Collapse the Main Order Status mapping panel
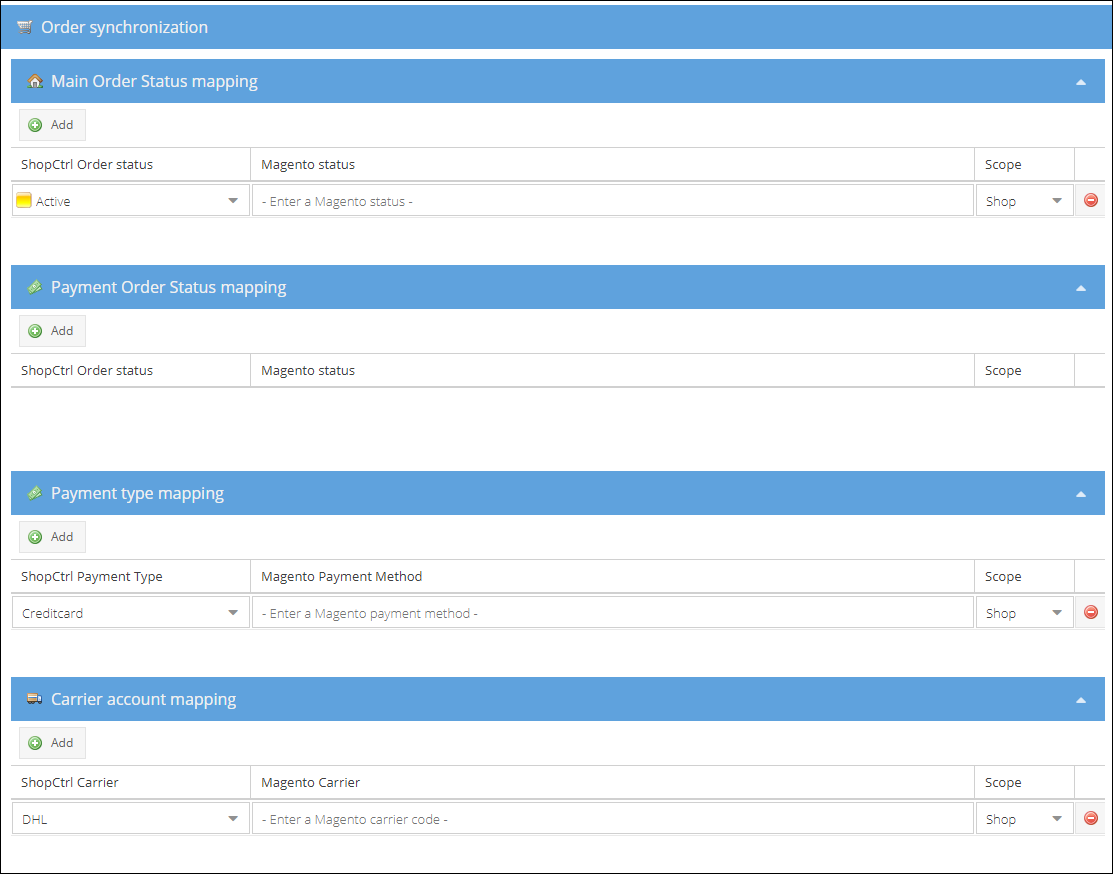Viewport: 1113px width, 874px height. coord(1080,82)
